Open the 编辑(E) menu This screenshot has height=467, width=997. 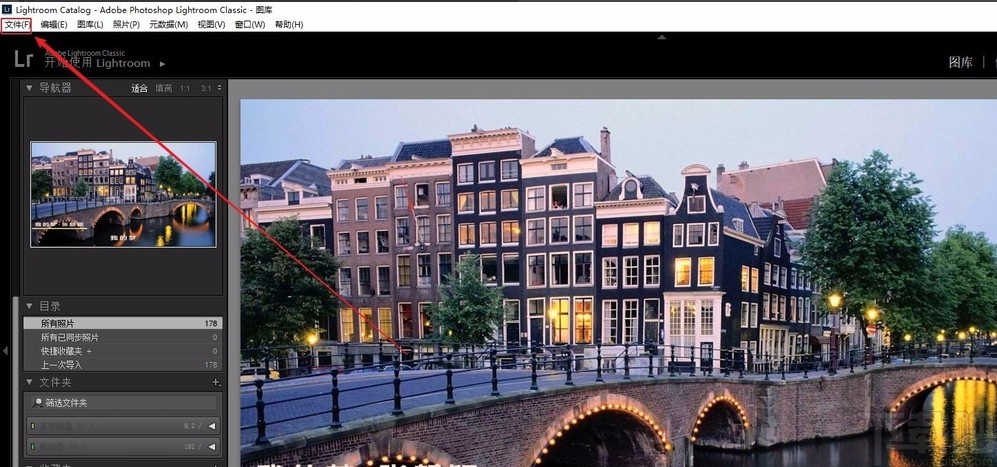click(53, 25)
